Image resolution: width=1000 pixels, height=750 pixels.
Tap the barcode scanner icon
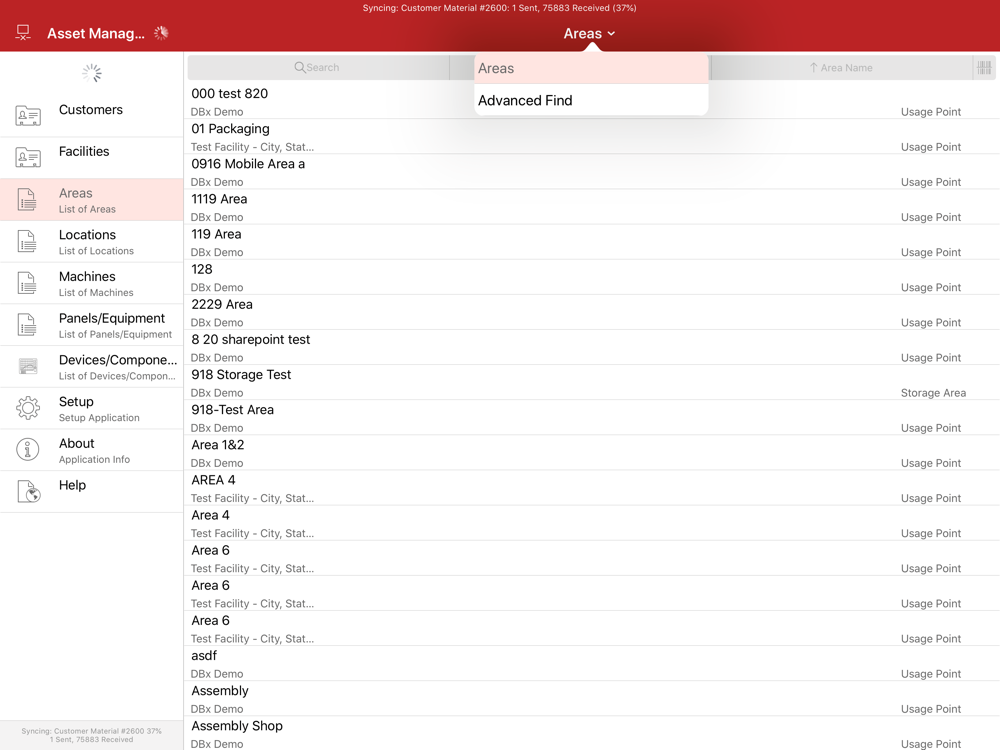pyautogui.click(x=984, y=68)
